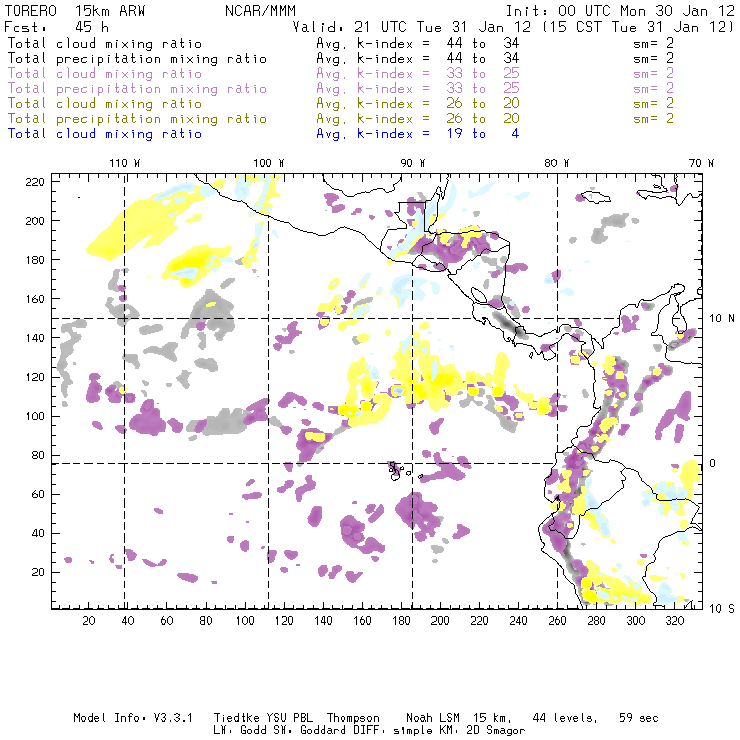This screenshot has height=740, width=740.
Task: Click the "Model Info: V3.3.1" footer text
Action: click(x=133, y=718)
